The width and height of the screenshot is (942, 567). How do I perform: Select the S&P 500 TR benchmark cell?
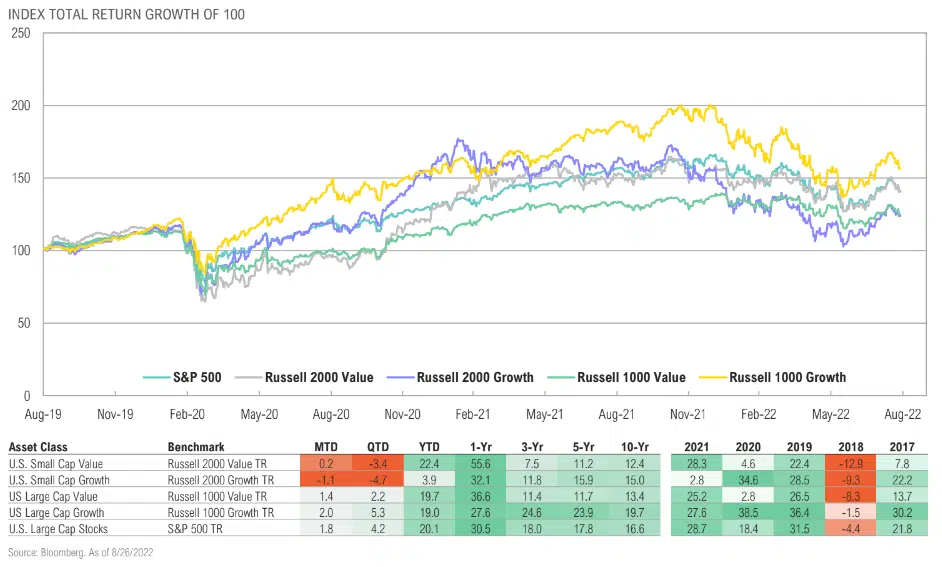point(200,528)
